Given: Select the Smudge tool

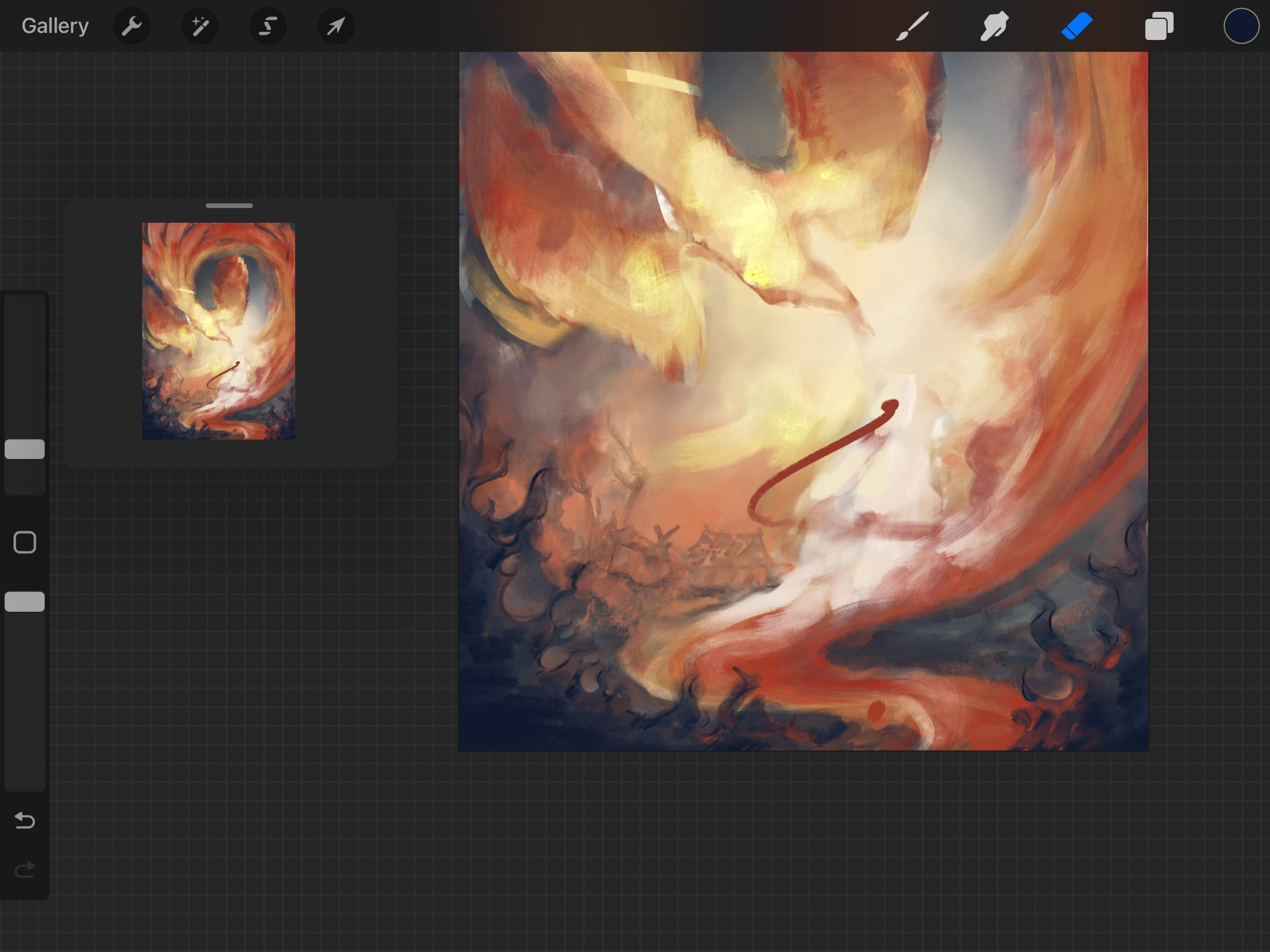Looking at the screenshot, I should point(994,26).
